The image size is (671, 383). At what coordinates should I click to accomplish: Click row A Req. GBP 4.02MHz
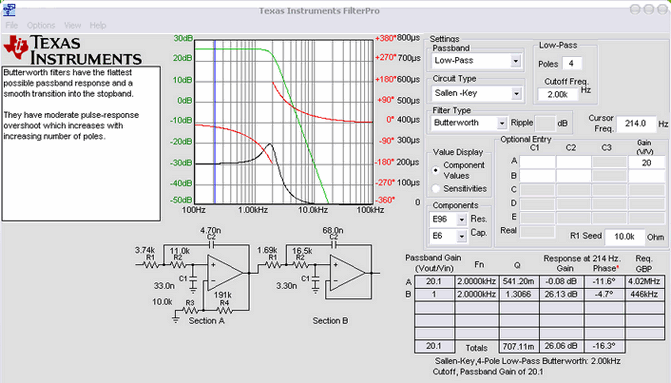click(644, 282)
